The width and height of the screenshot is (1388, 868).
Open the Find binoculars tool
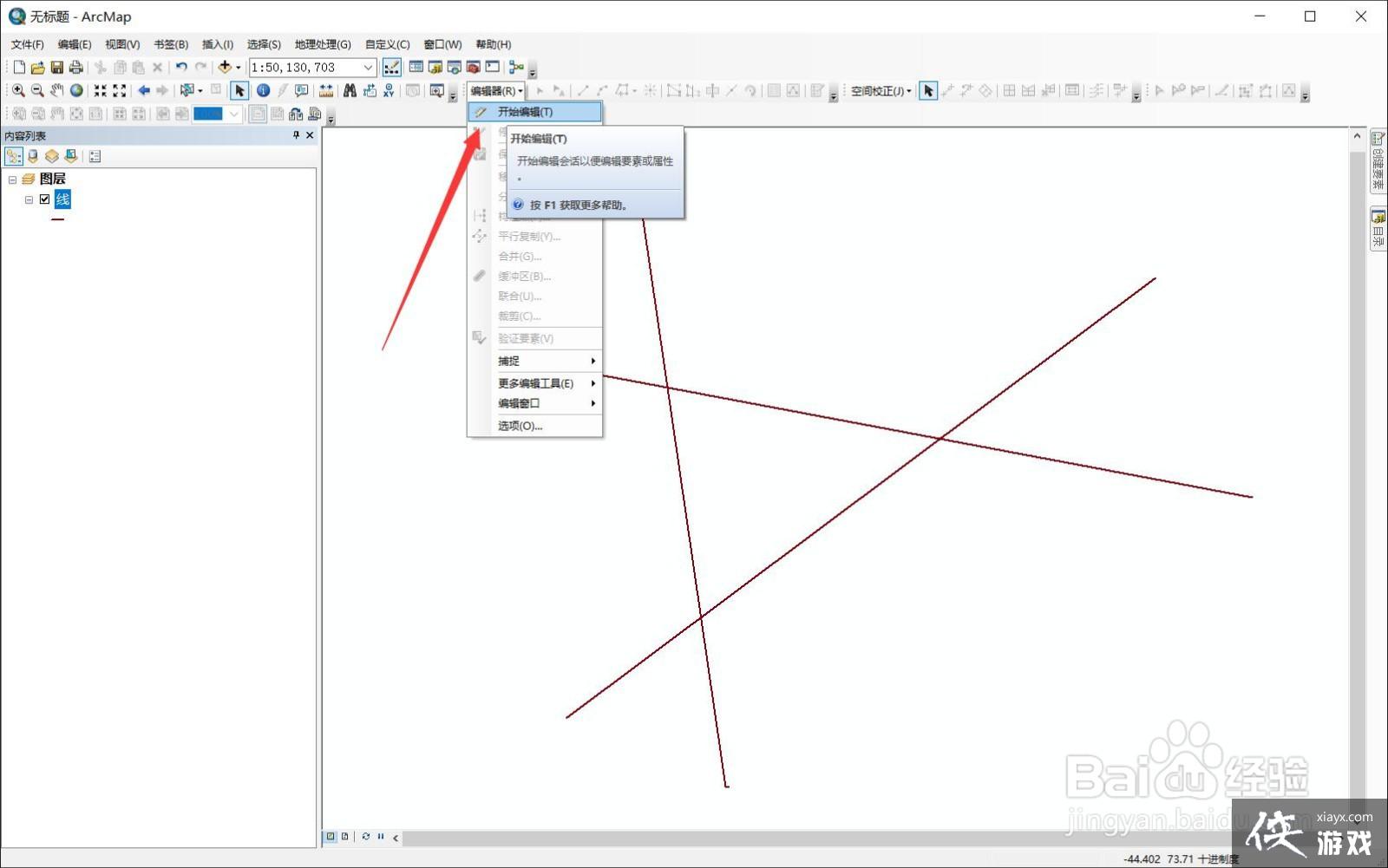[x=350, y=91]
